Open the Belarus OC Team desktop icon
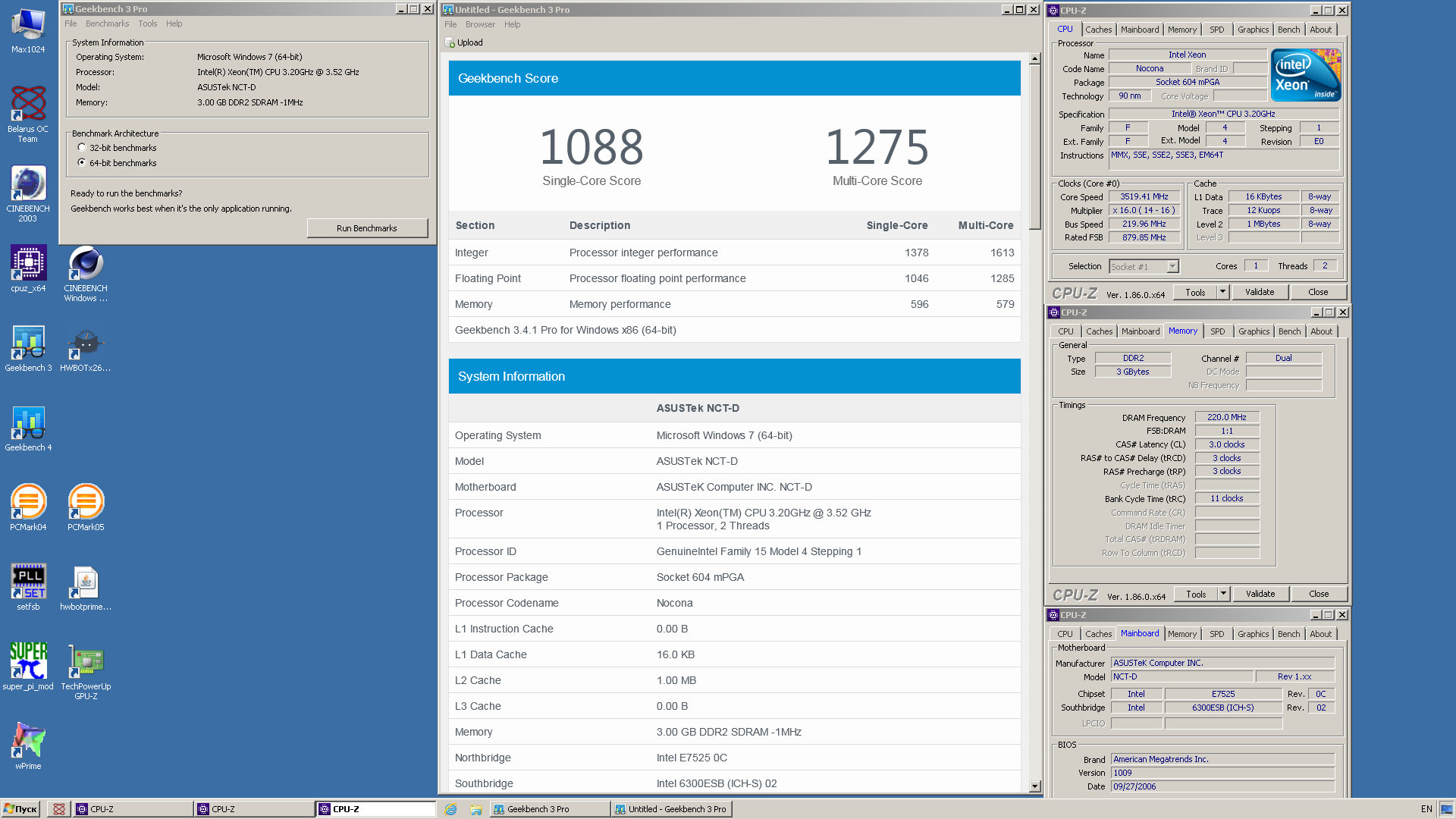This screenshot has width=1456, height=819. click(28, 114)
